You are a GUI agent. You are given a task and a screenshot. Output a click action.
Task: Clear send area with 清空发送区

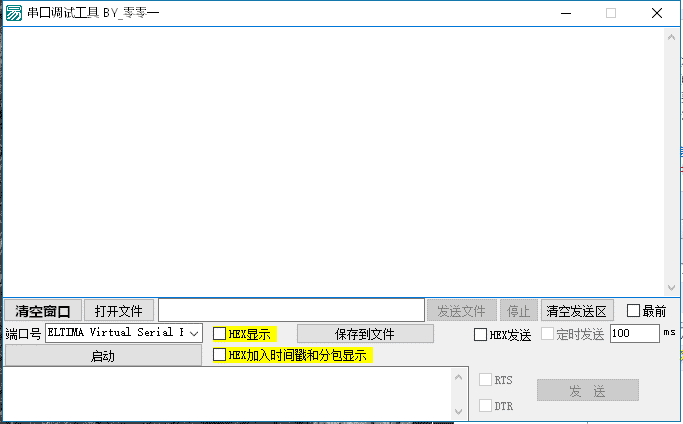click(x=577, y=311)
